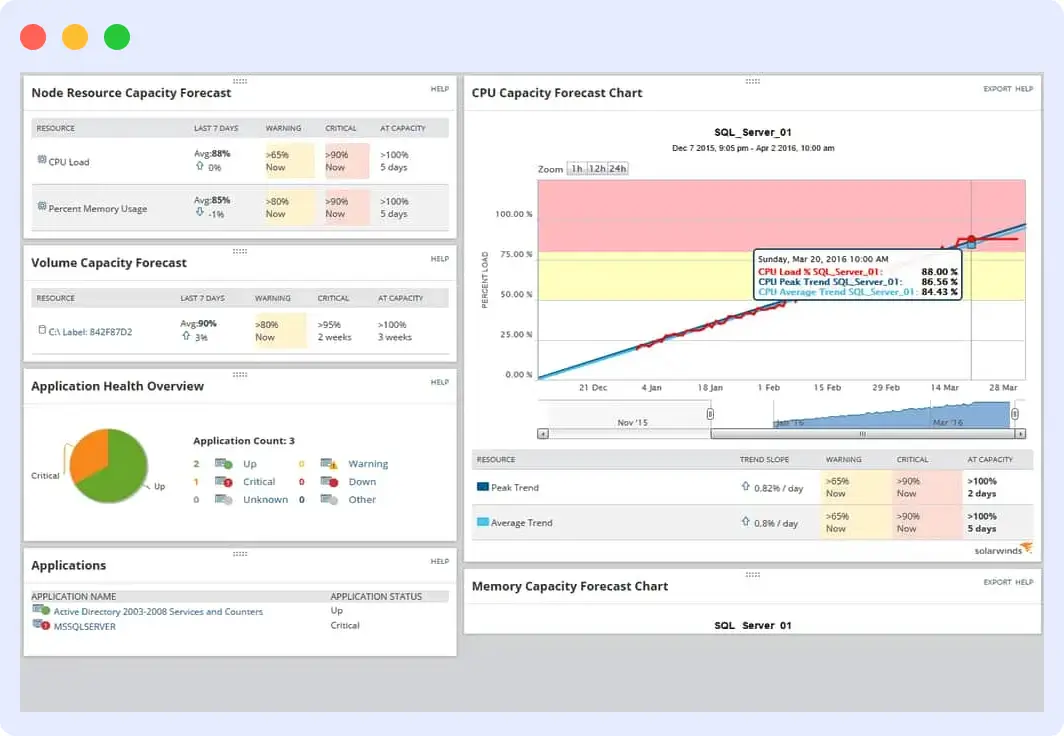The image size is (1064, 736).
Task: Open the Applications panel header
Action: 68,565
